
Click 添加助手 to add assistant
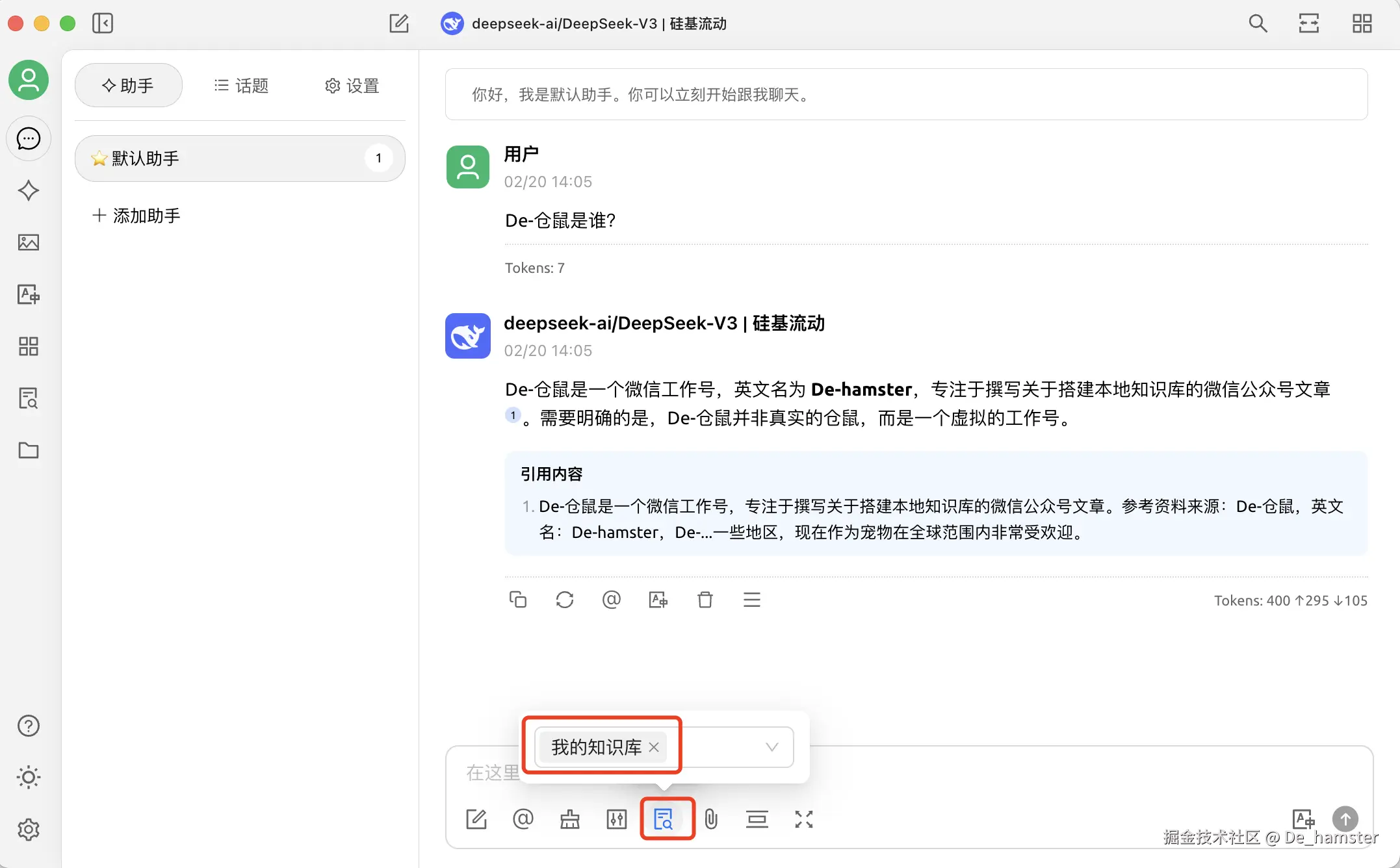[136, 216]
